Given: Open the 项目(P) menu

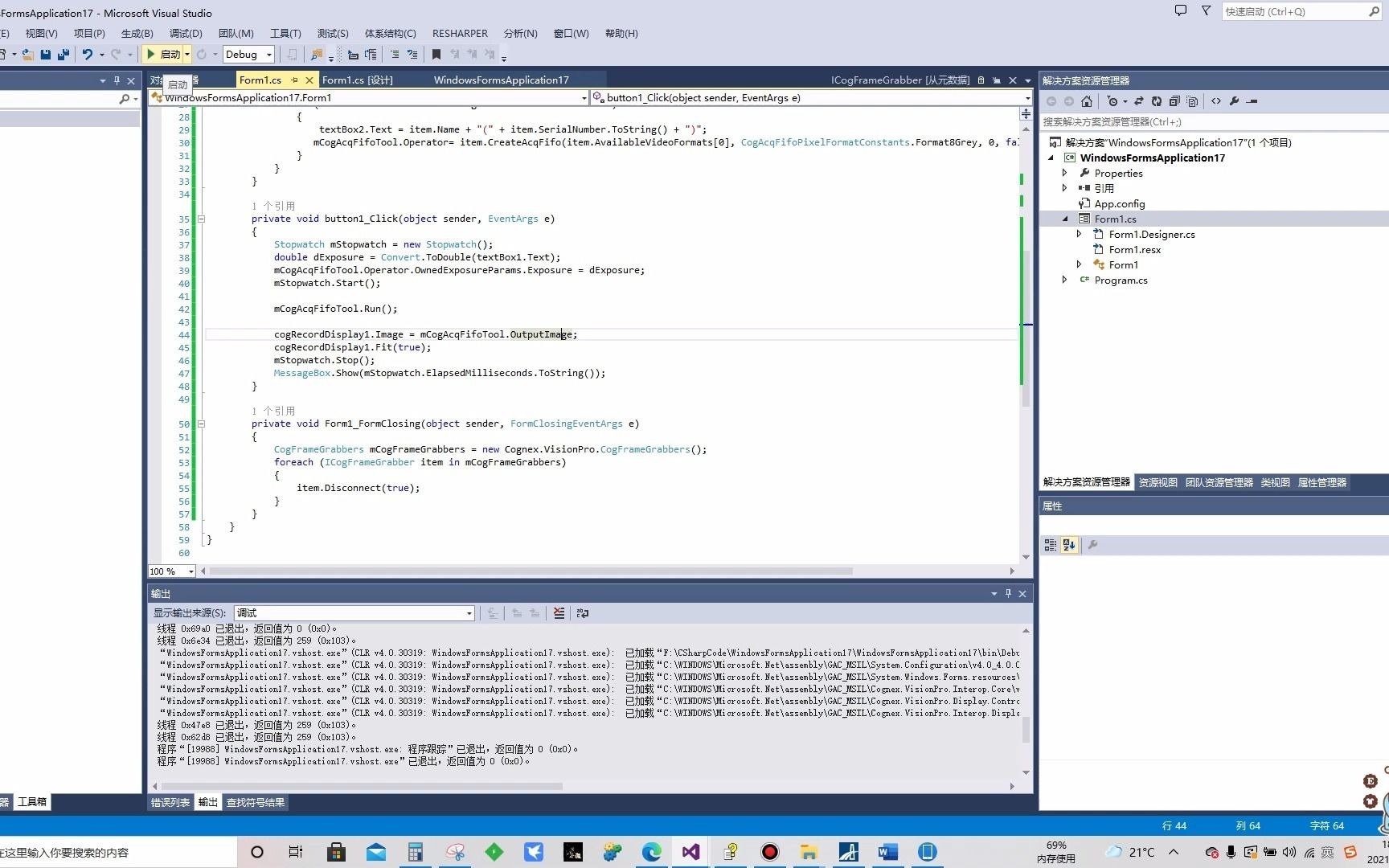Looking at the screenshot, I should (x=89, y=33).
